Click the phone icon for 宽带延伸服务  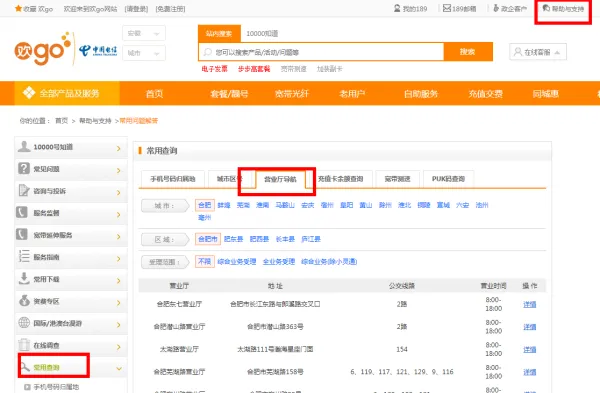(21, 234)
